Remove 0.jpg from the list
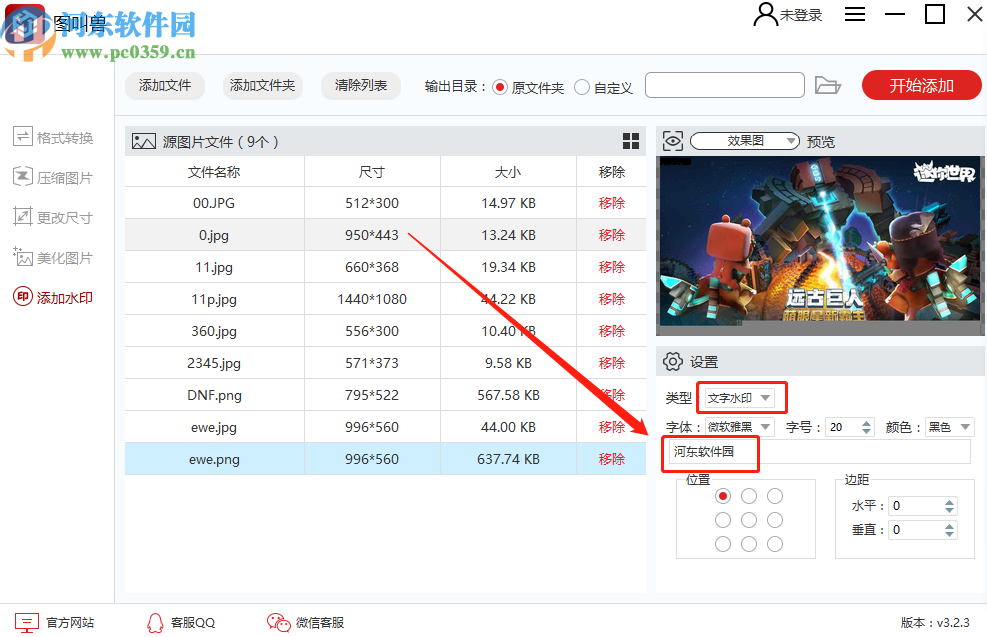The image size is (987, 637). coord(611,235)
